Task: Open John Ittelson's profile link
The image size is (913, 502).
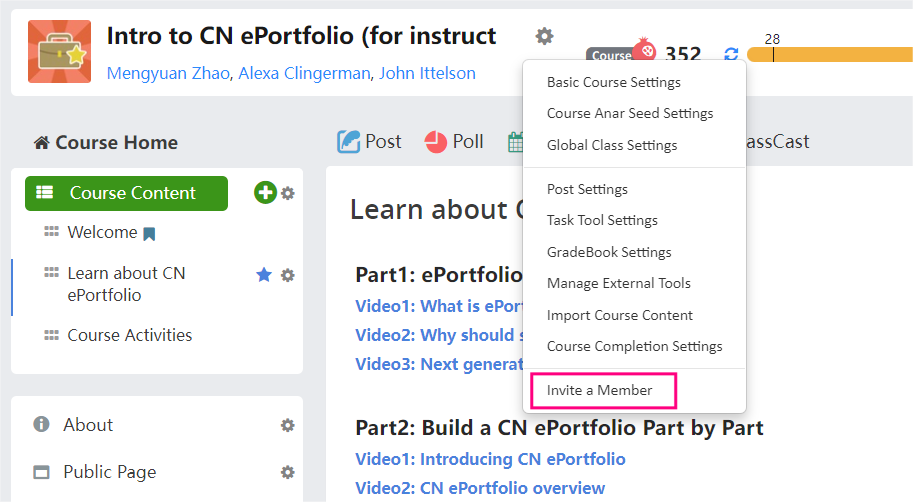Action: coord(427,73)
